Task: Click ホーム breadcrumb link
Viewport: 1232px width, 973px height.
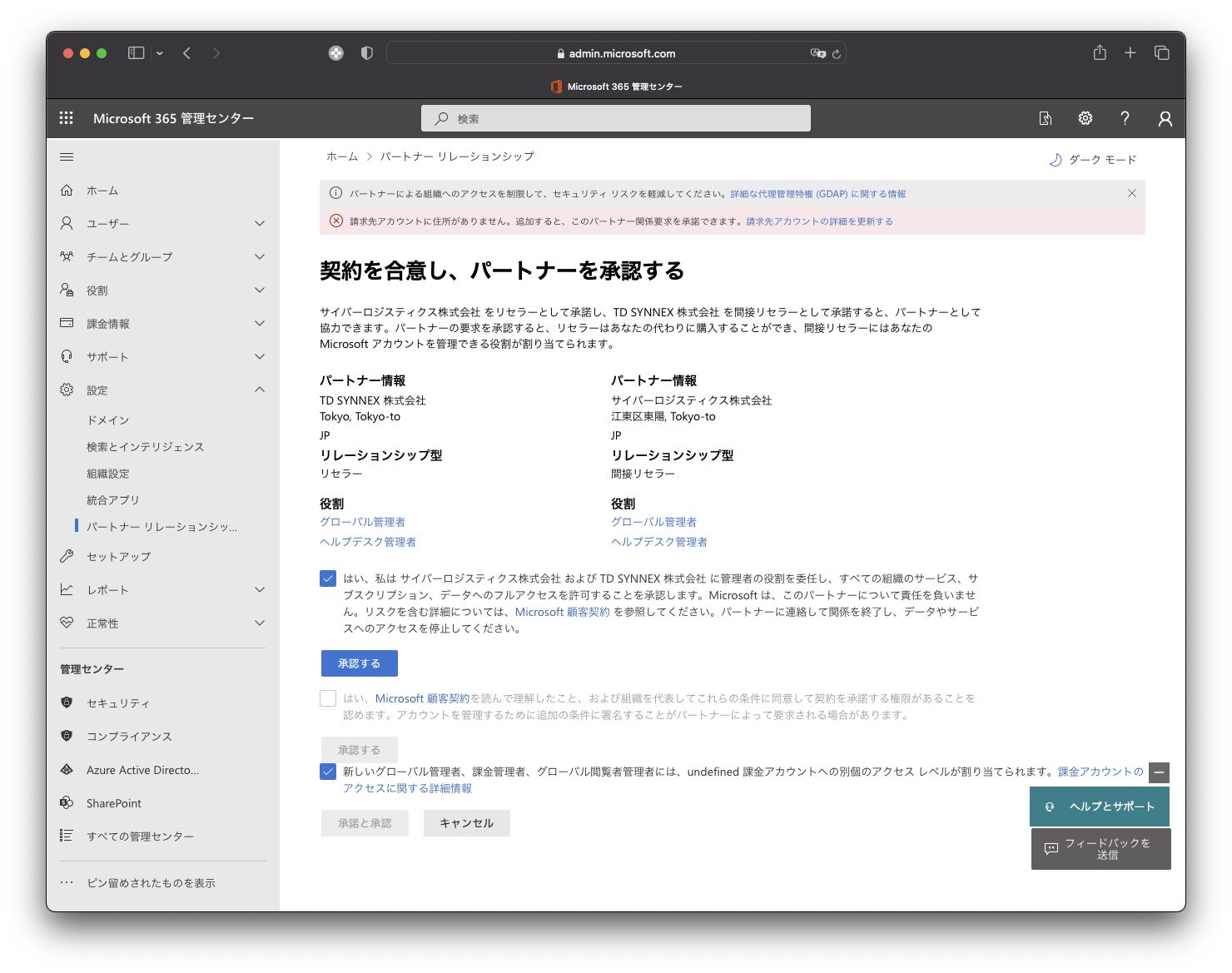Action: (342, 156)
